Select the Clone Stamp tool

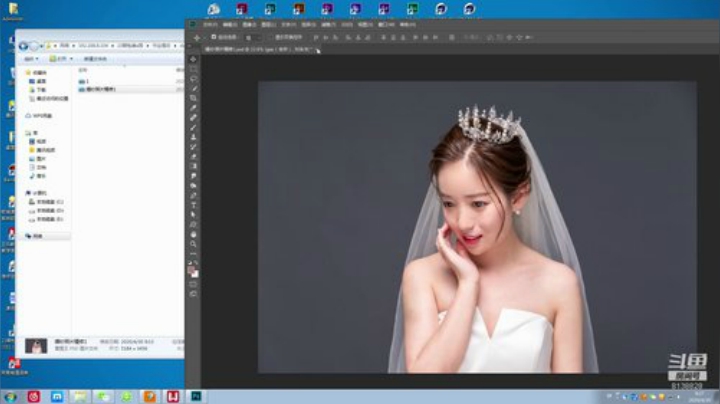coord(193,137)
